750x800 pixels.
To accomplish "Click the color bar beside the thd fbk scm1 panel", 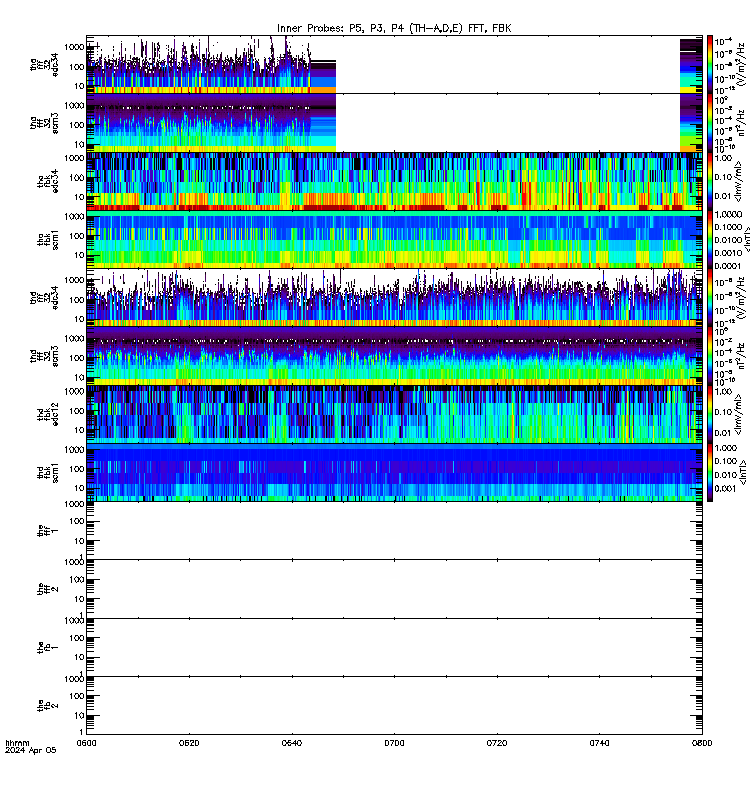I will [710, 472].
